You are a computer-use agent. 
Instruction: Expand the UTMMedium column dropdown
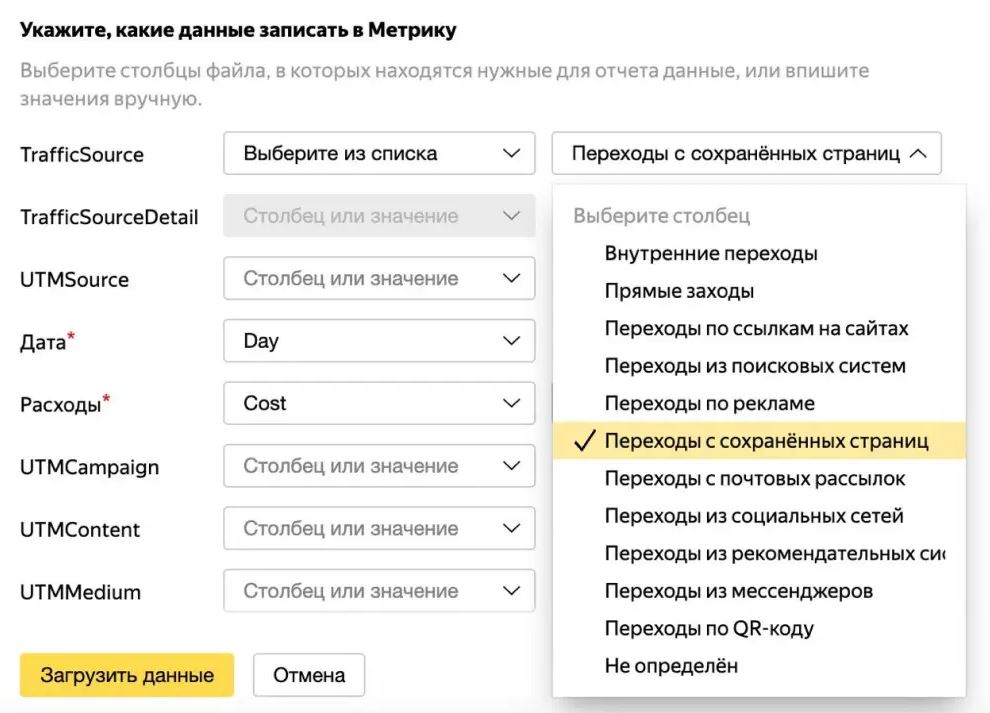coord(378,590)
